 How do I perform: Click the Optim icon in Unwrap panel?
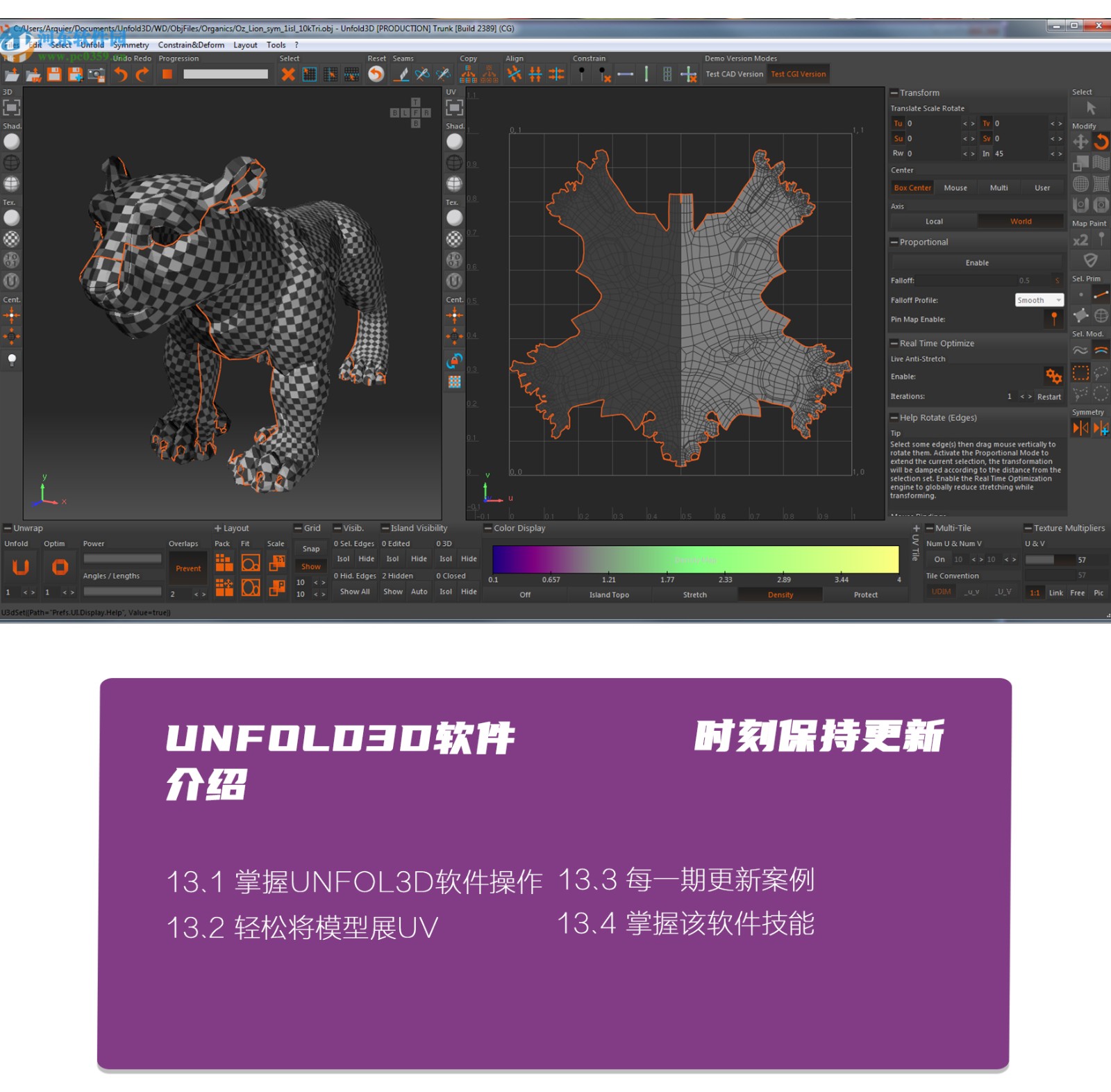point(60,567)
